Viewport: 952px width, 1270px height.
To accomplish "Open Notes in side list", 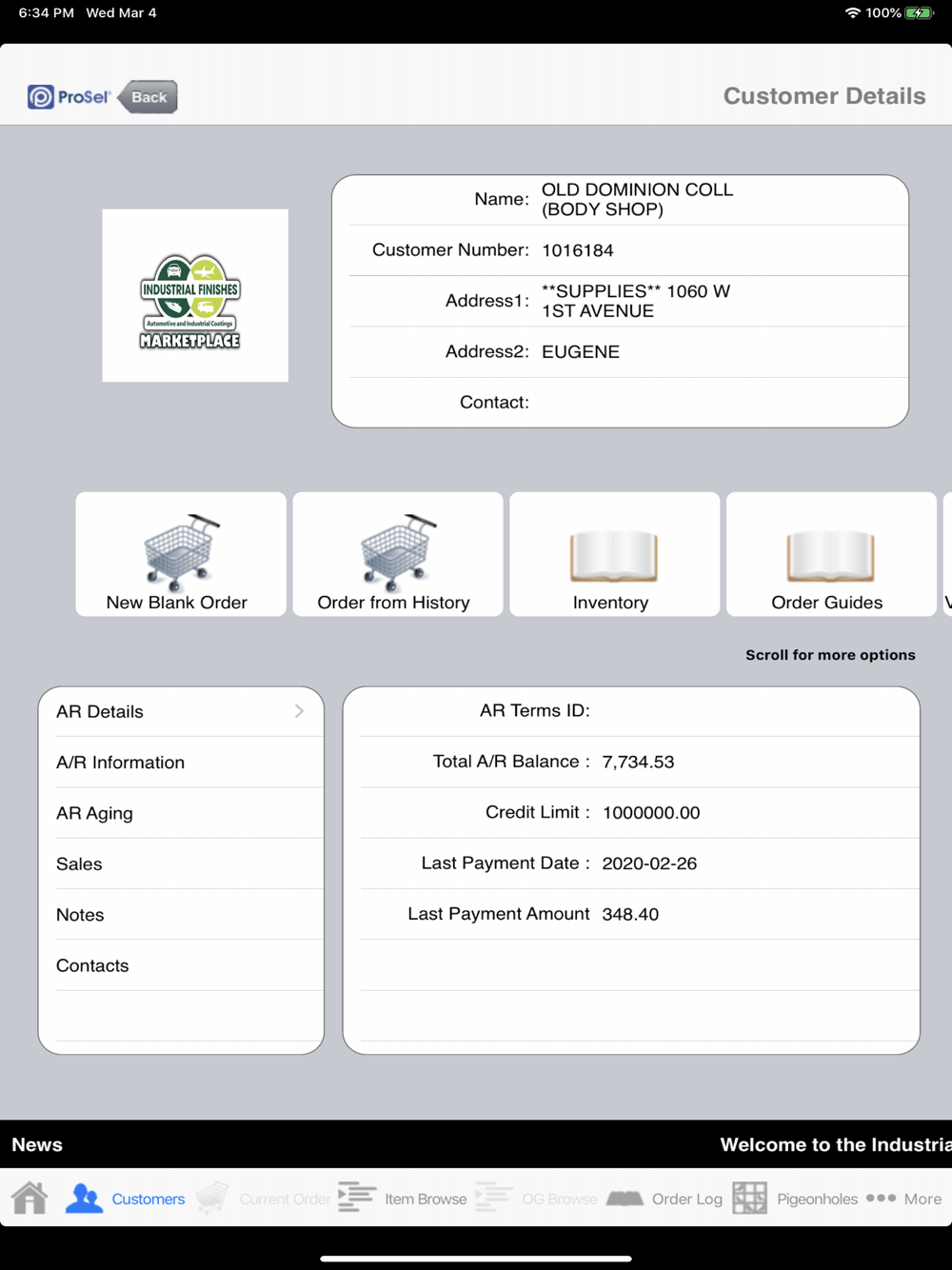I will click(x=181, y=915).
